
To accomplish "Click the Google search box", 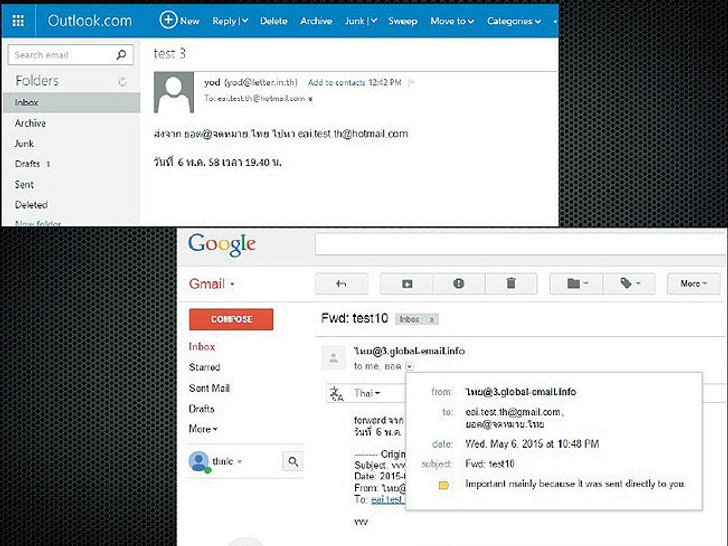I will click(x=520, y=244).
